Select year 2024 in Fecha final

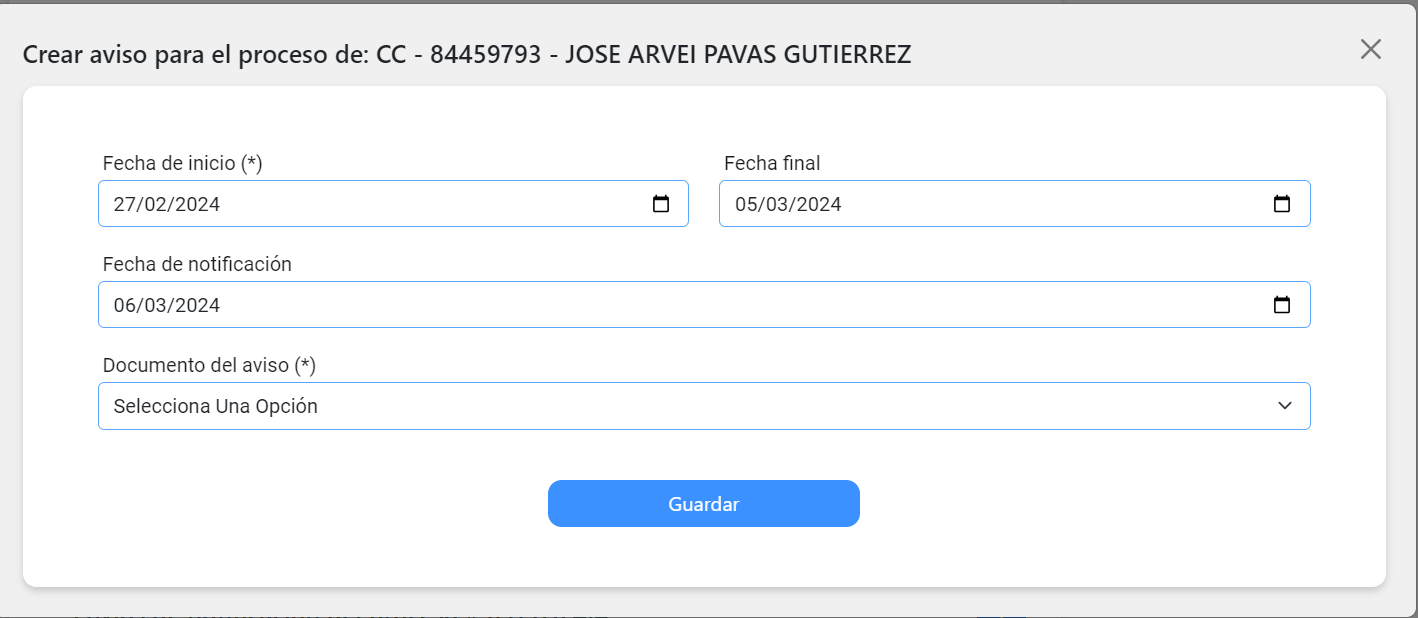tap(818, 204)
